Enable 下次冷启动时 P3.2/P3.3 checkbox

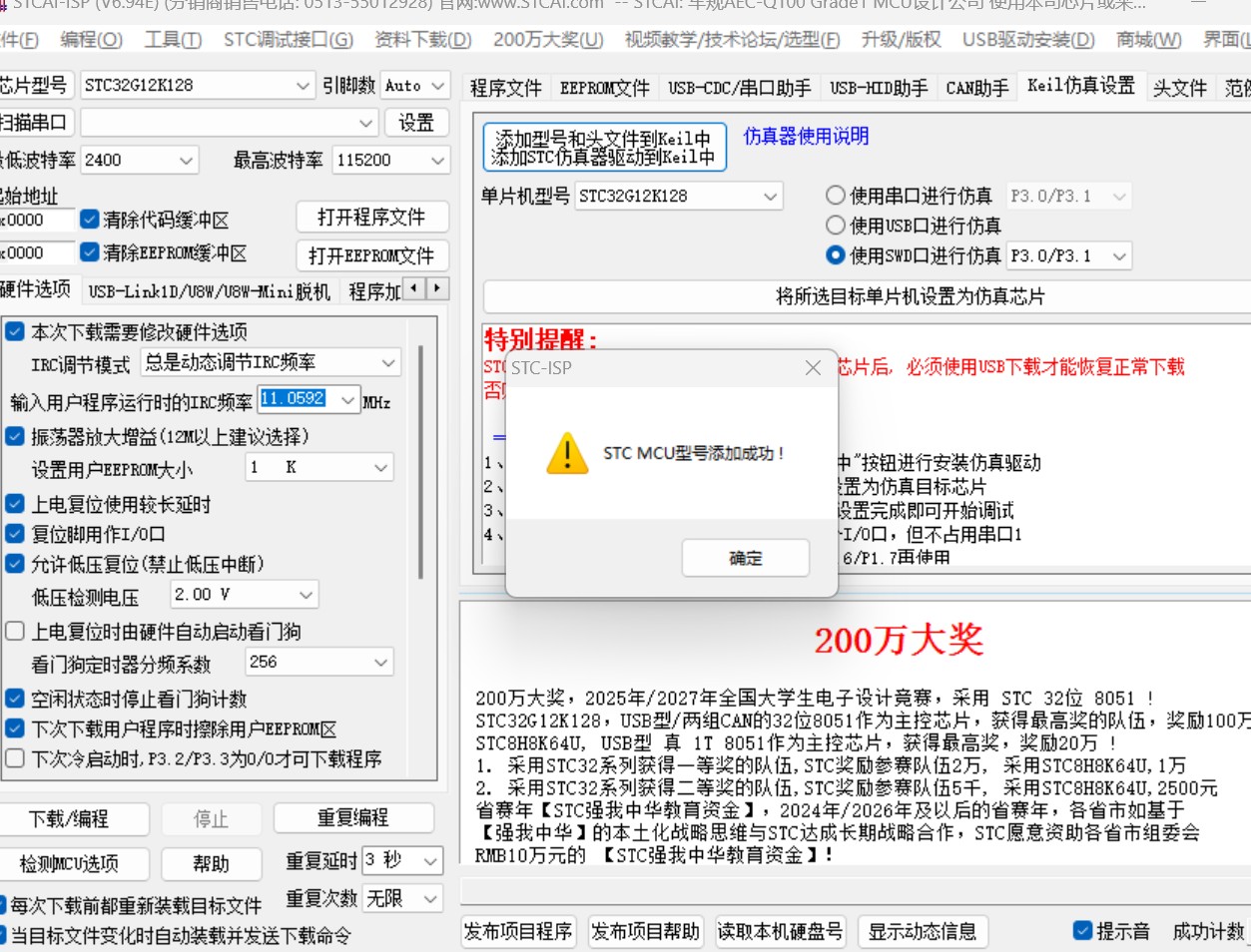[15, 758]
